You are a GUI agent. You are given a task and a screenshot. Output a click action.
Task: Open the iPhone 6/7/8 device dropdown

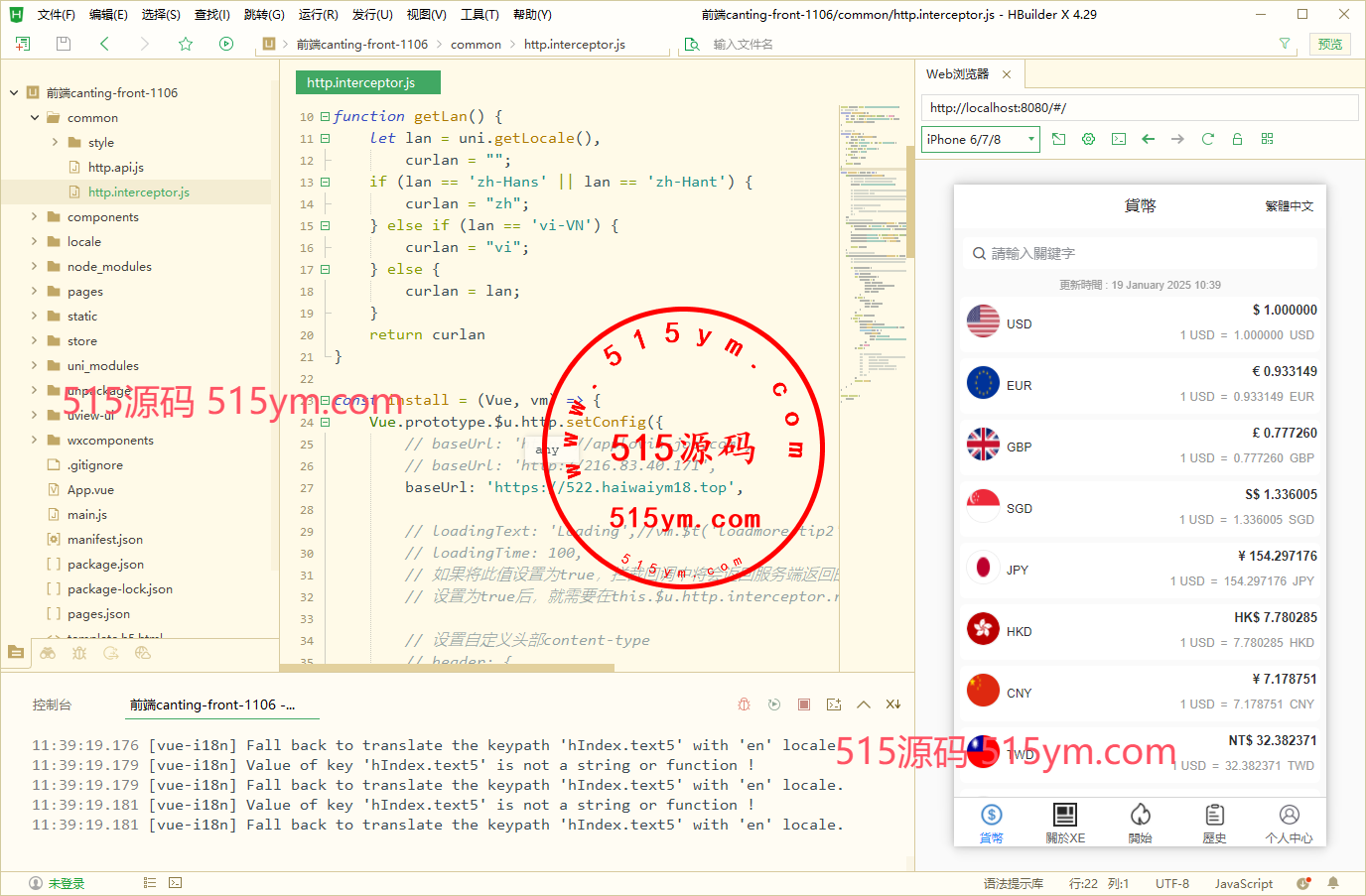(x=980, y=140)
